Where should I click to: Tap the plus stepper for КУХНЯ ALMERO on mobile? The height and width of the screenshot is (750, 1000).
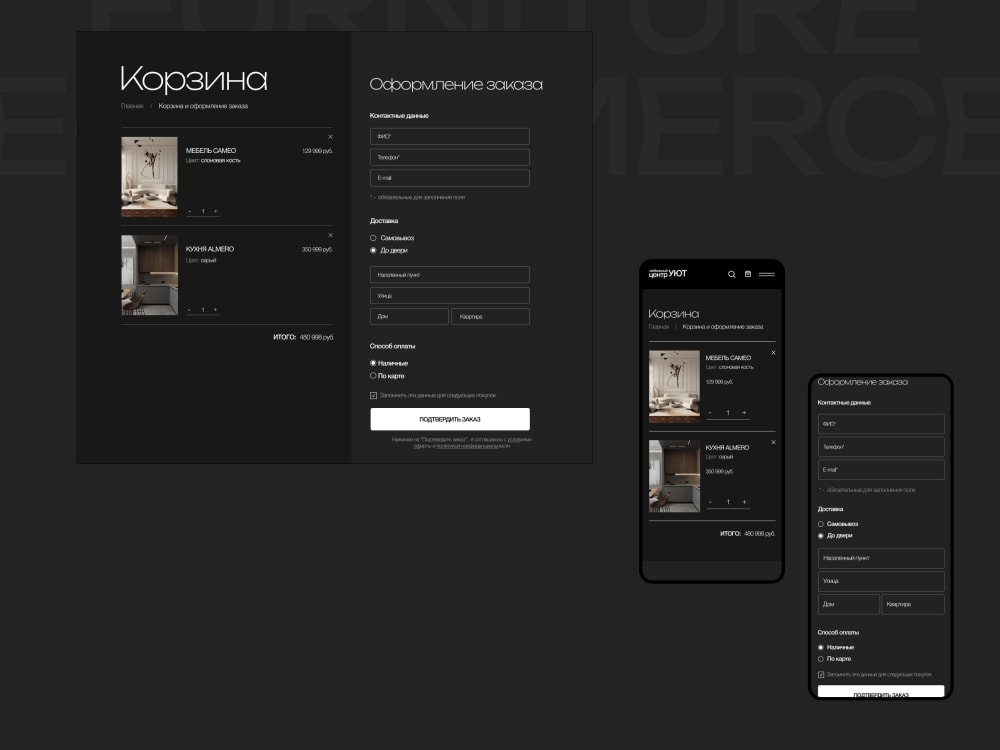[x=743, y=501]
